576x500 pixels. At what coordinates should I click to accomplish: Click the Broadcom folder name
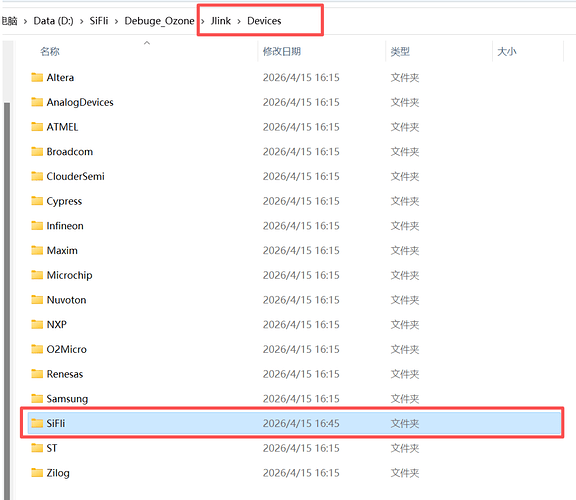coord(70,152)
